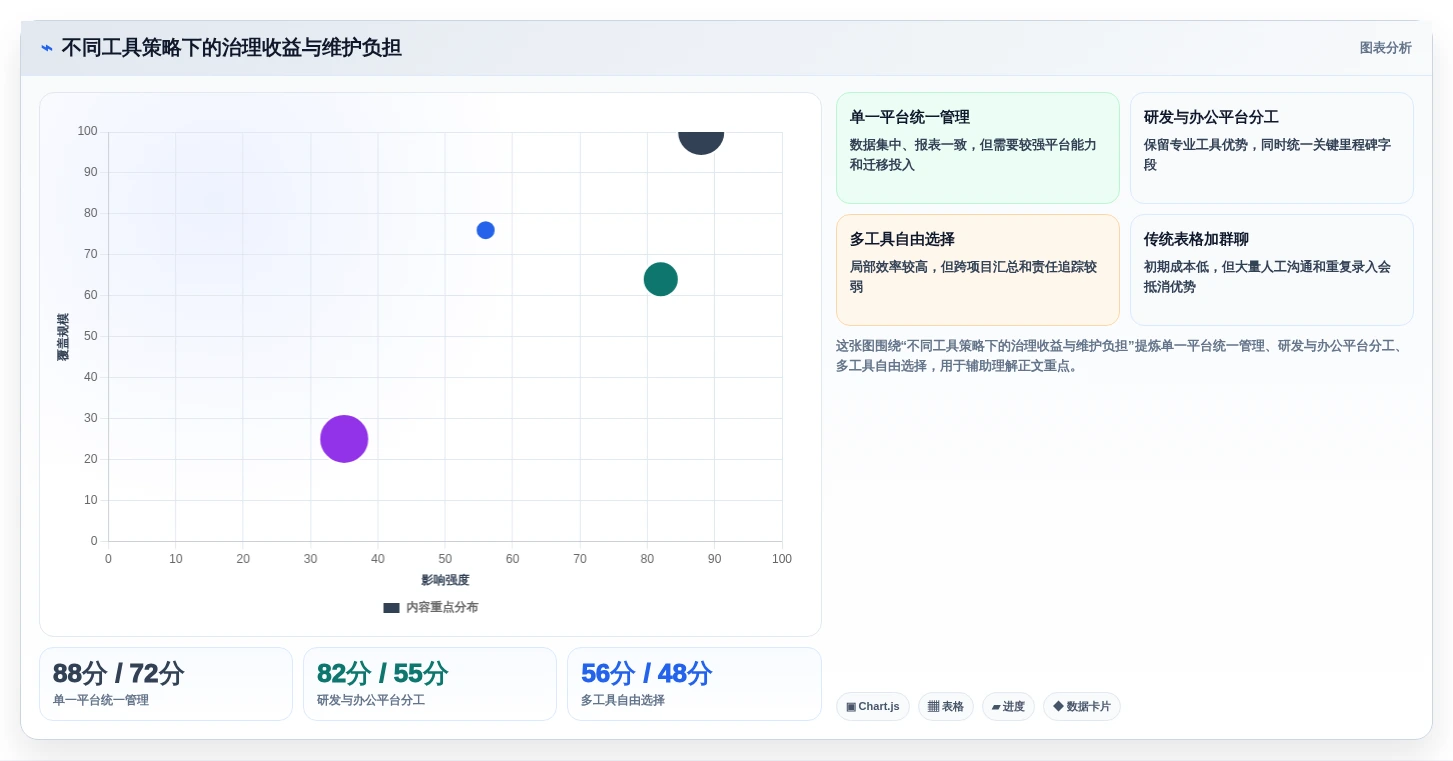Click the 覆盖规模 y-axis title

[63, 337]
